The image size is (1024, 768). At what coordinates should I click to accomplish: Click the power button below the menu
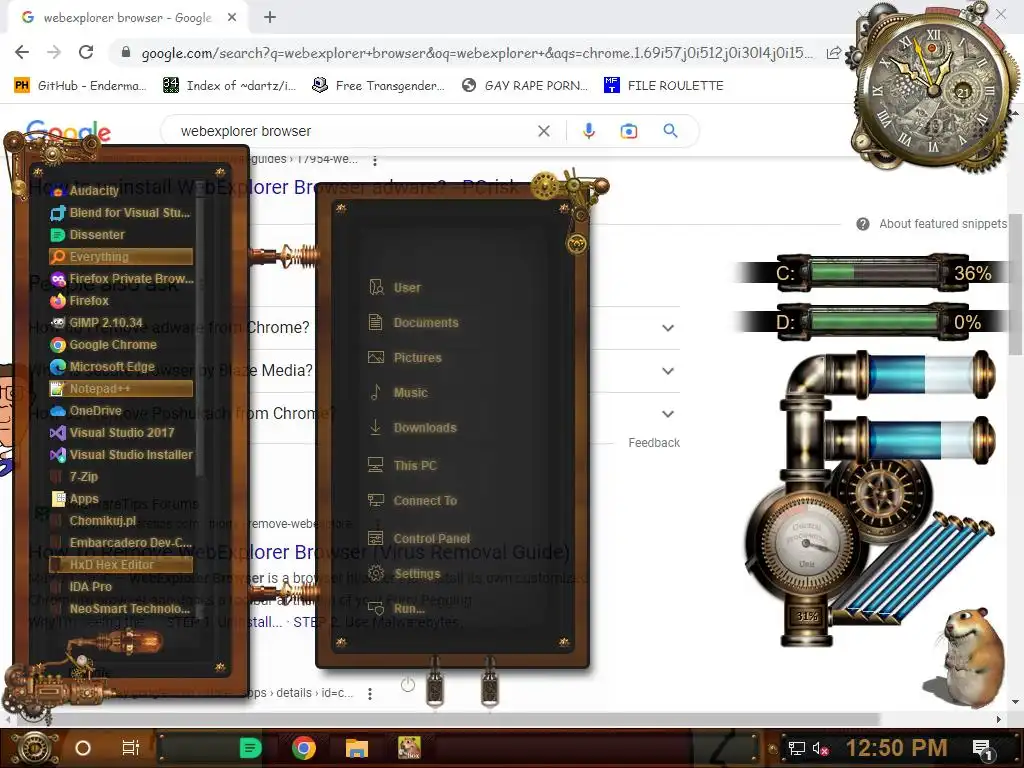(x=408, y=684)
